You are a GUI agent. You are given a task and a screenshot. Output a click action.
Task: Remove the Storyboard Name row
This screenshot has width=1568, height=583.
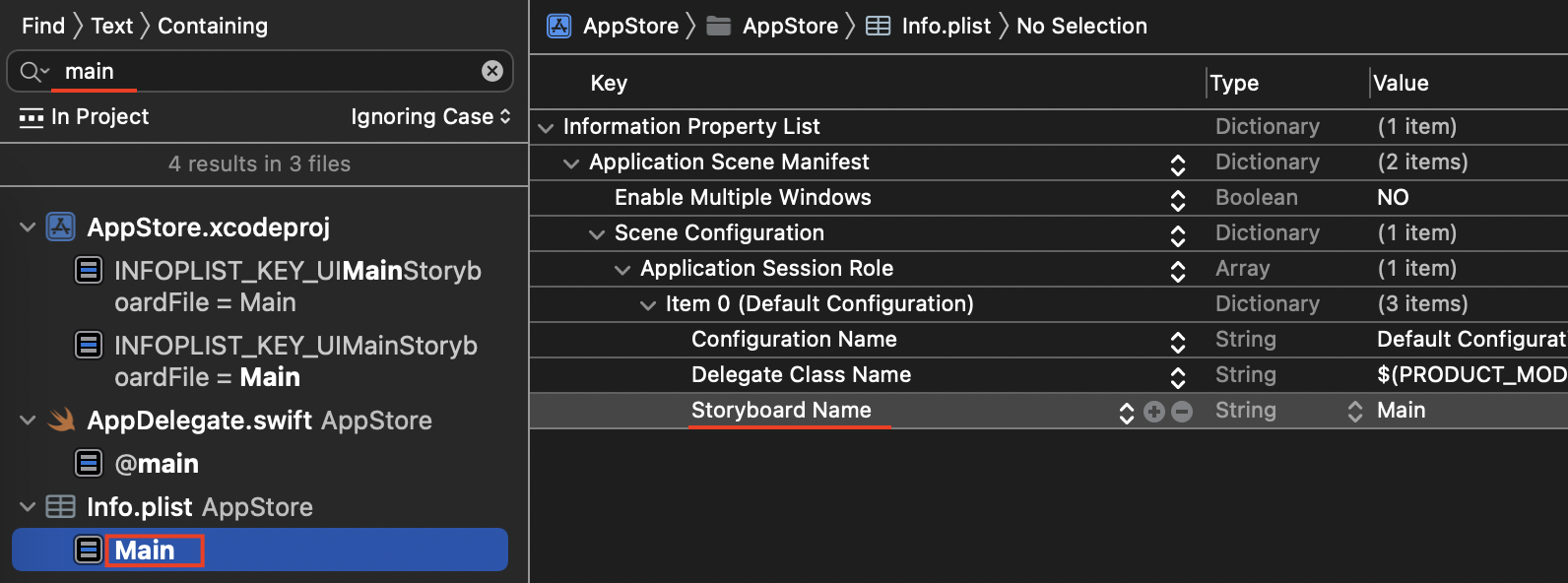[1182, 412]
